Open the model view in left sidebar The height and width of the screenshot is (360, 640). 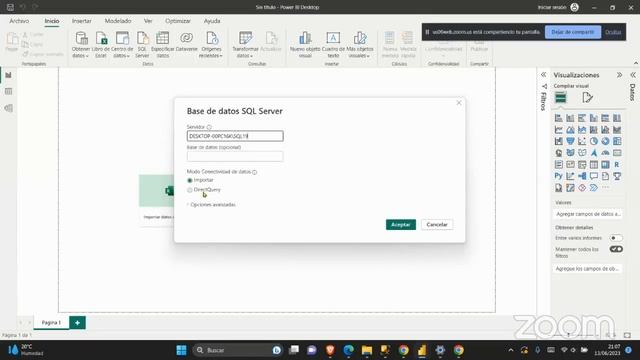[8, 108]
